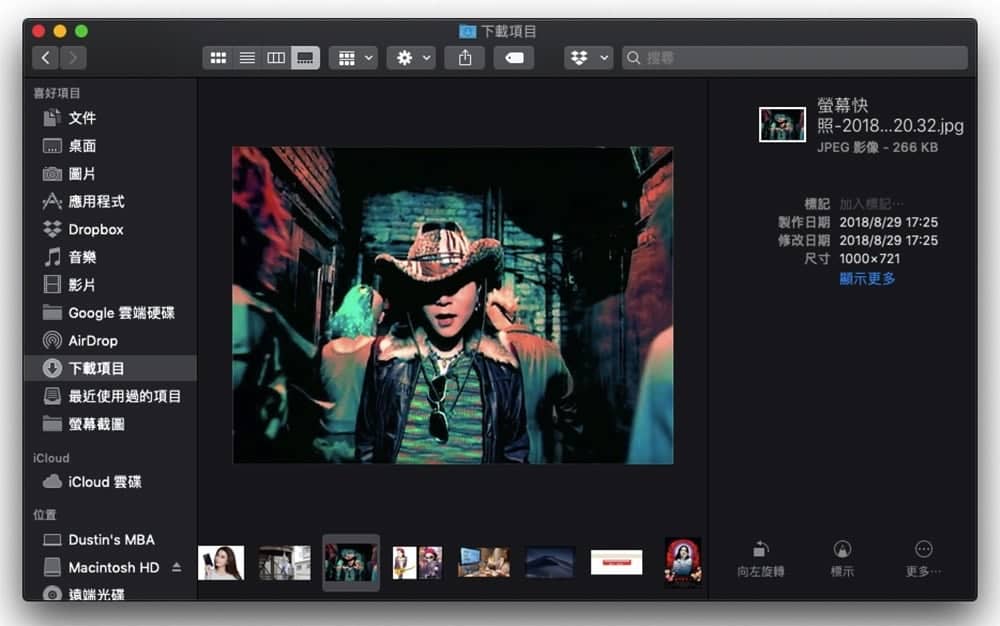Select the dark Mojave dune thumbnail
Screen dimensions: 1000x626
(x=550, y=563)
